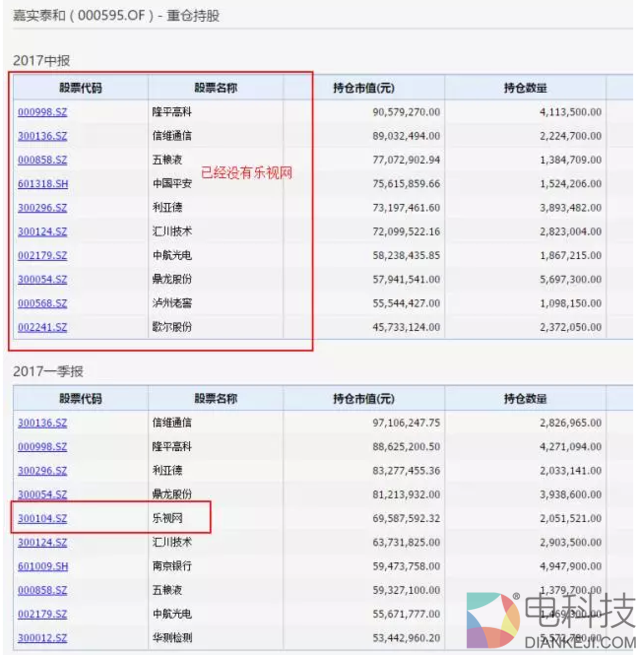The width and height of the screenshot is (640, 655).
Task: Open the 300104.SZ link for 乐视网
Action: point(42,518)
